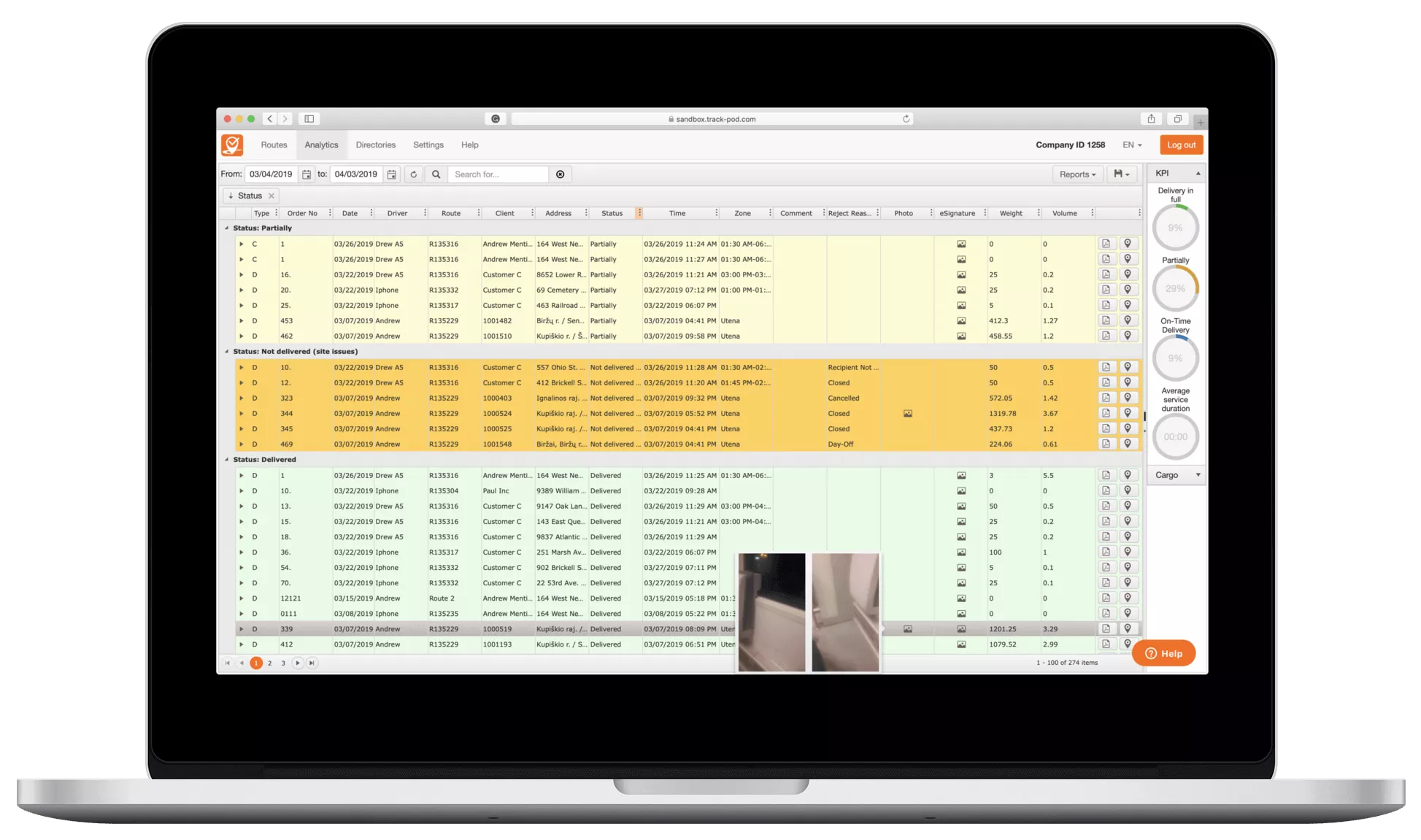The width and height of the screenshot is (1421, 840).
Task: Open the Help menu item
Action: pyautogui.click(x=470, y=145)
